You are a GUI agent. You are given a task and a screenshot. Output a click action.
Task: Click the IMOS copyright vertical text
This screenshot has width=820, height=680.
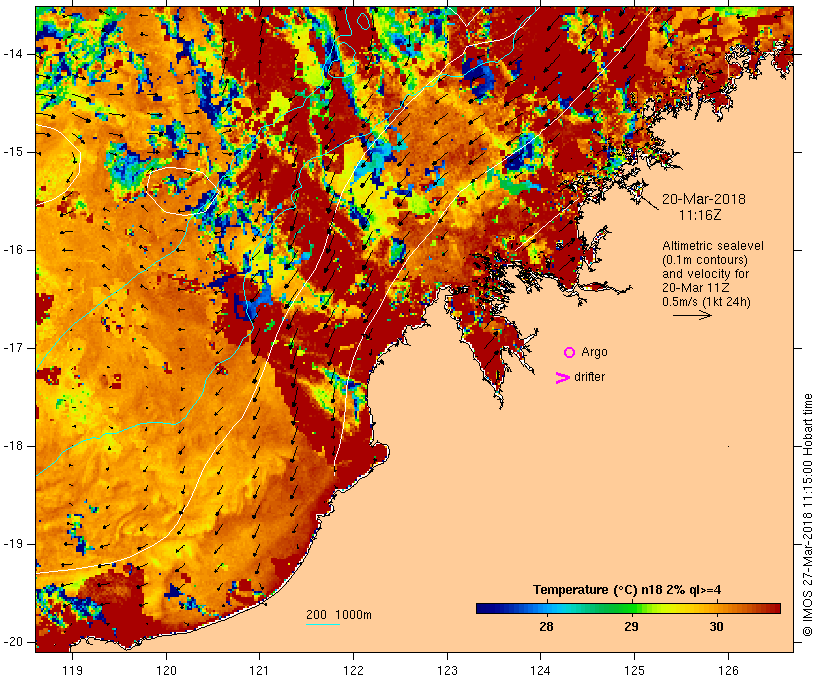click(x=808, y=515)
